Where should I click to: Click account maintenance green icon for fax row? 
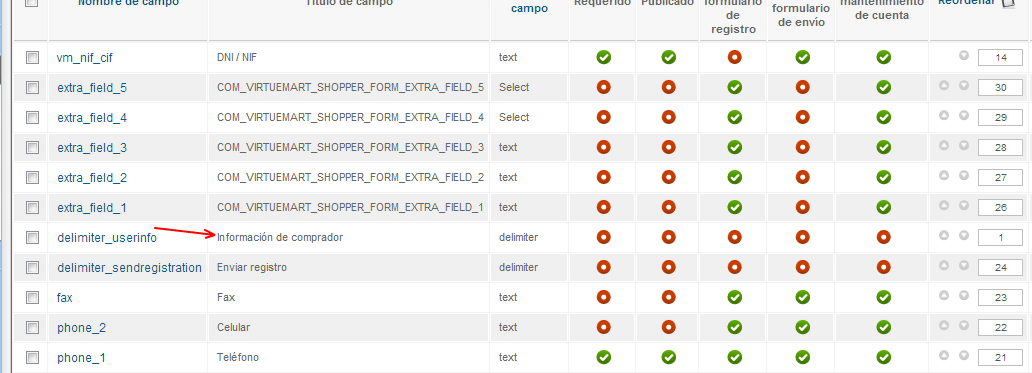tap(883, 297)
